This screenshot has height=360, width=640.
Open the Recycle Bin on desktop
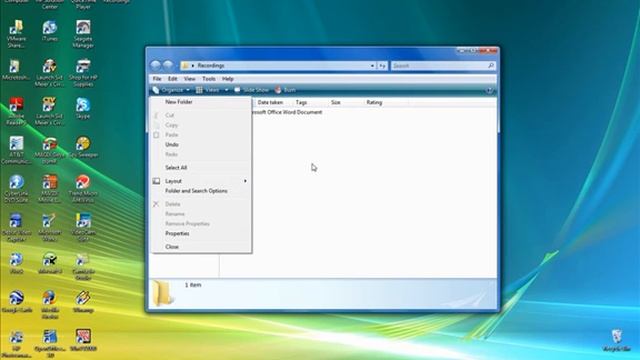(617, 340)
